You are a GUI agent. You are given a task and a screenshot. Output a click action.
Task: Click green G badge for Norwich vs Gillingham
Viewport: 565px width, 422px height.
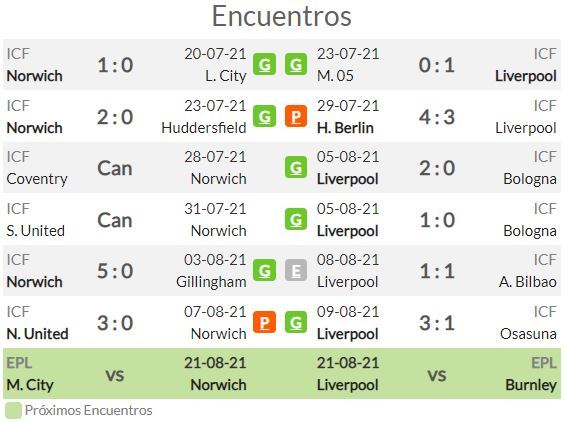(264, 270)
